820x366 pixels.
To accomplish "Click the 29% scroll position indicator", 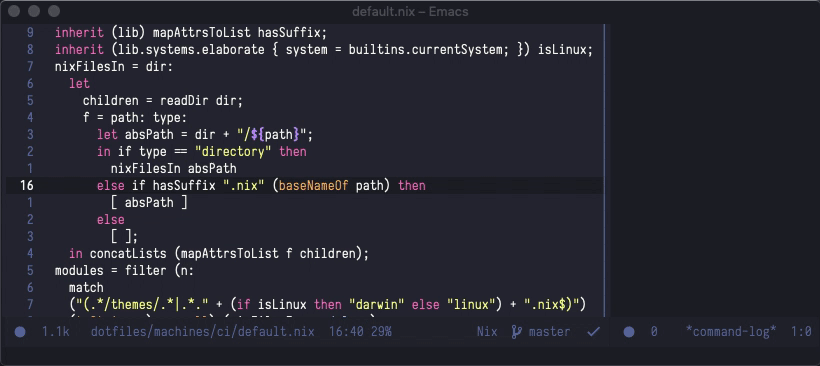I will [x=381, y=331].
